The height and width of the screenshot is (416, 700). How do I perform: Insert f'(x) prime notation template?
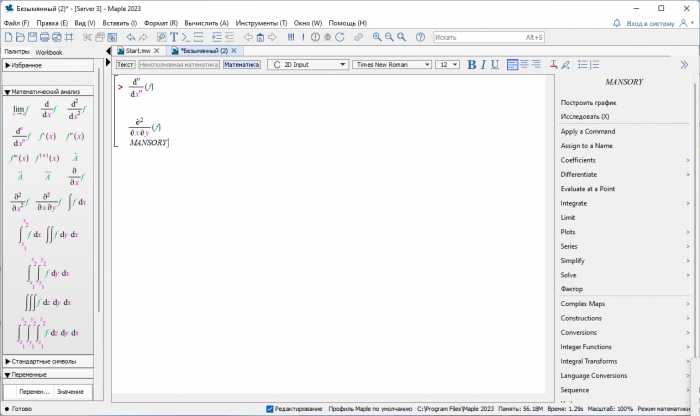[x=47, y=136]
